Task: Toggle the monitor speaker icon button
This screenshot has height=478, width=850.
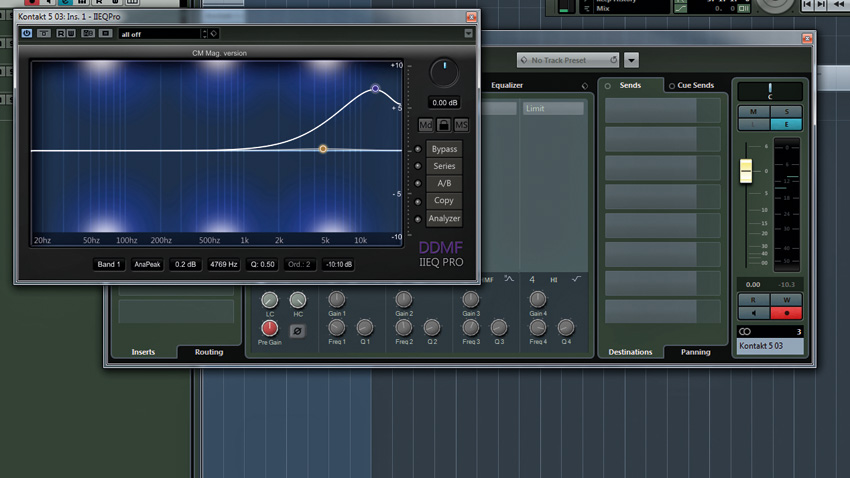Action: pyautogui.click(x=754, y=313)
